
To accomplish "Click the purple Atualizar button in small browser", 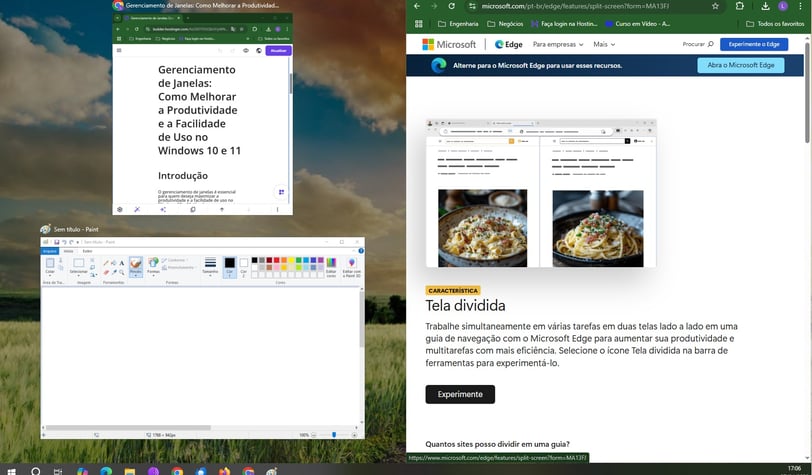I will click(279, 51).
